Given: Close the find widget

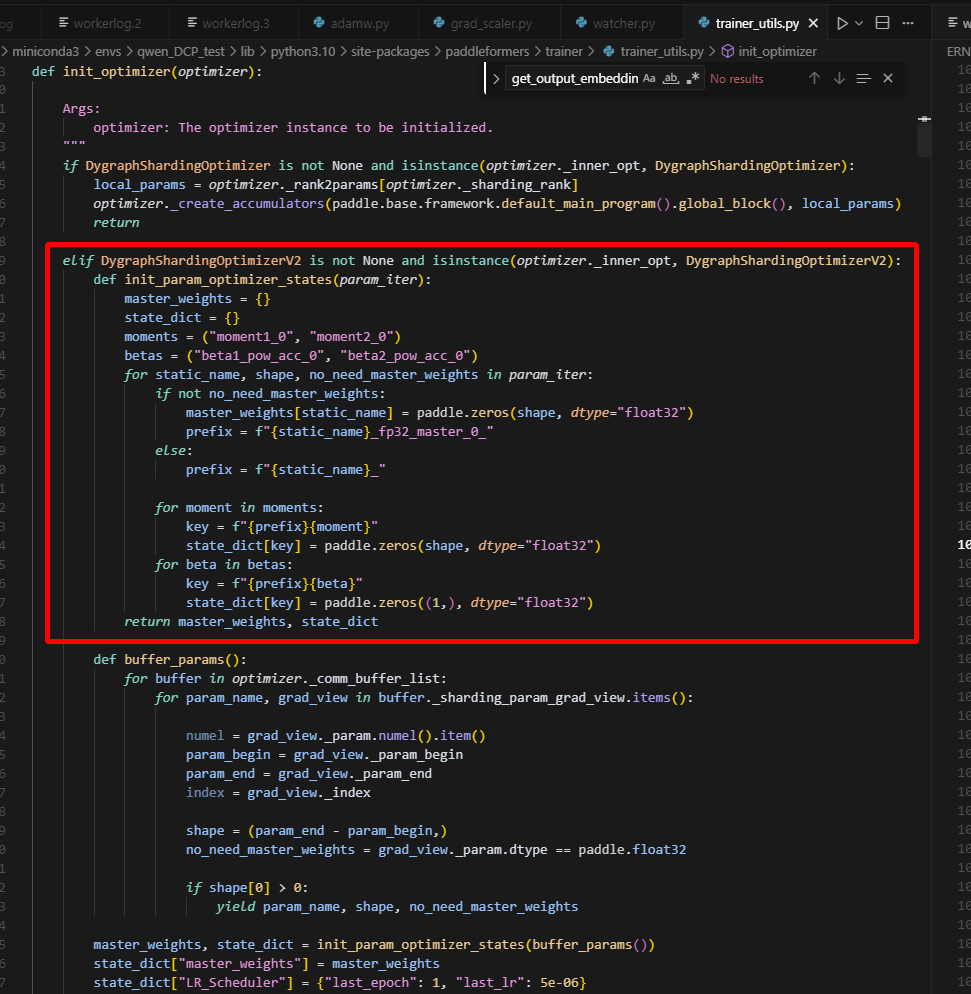Looking at the screenshot, I should point(887,78).
